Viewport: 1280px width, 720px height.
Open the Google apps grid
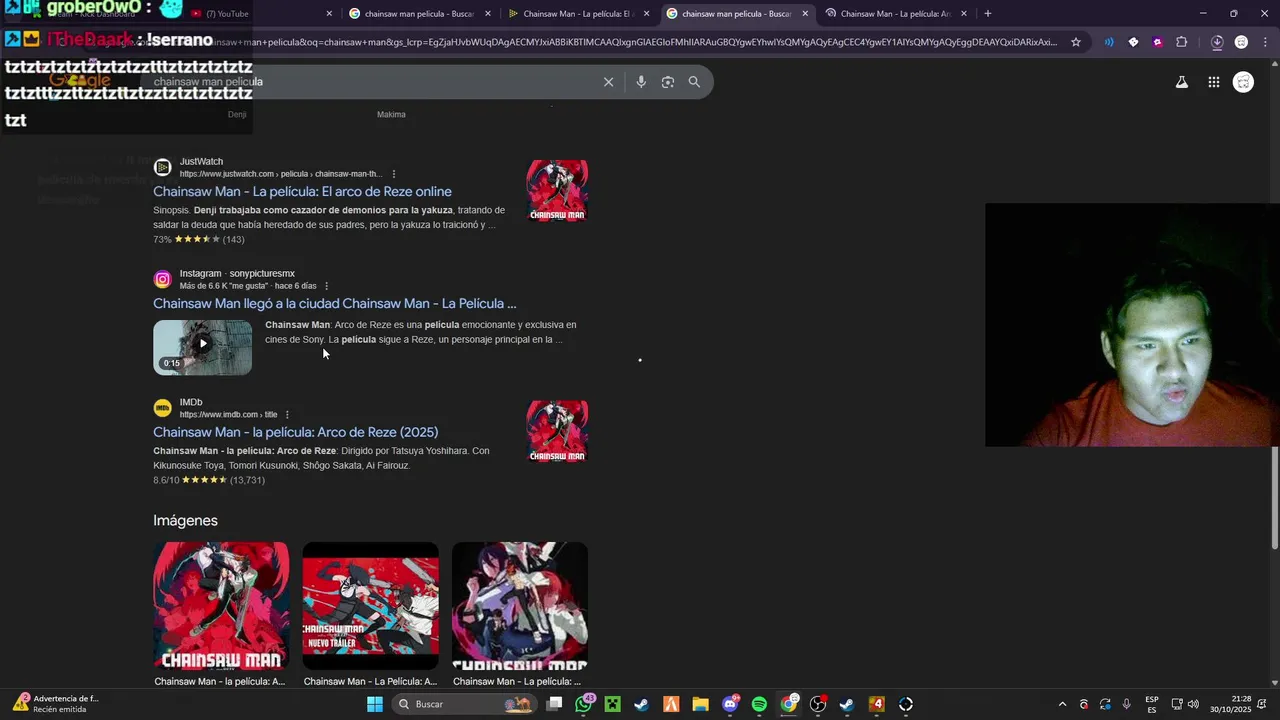point(1214,82)
